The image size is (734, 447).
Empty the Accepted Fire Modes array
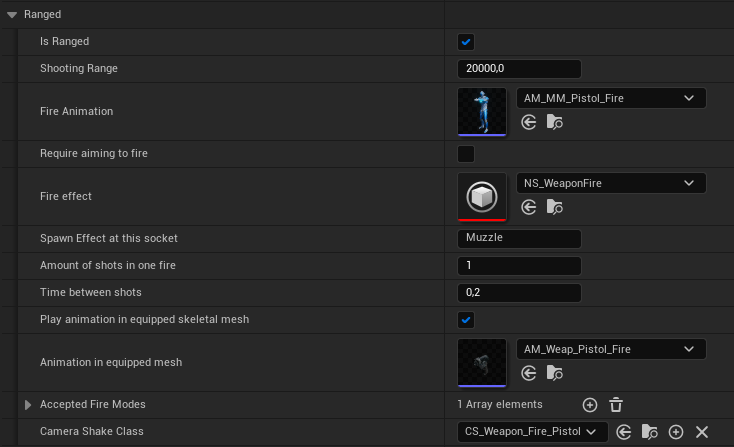(616, 404)
